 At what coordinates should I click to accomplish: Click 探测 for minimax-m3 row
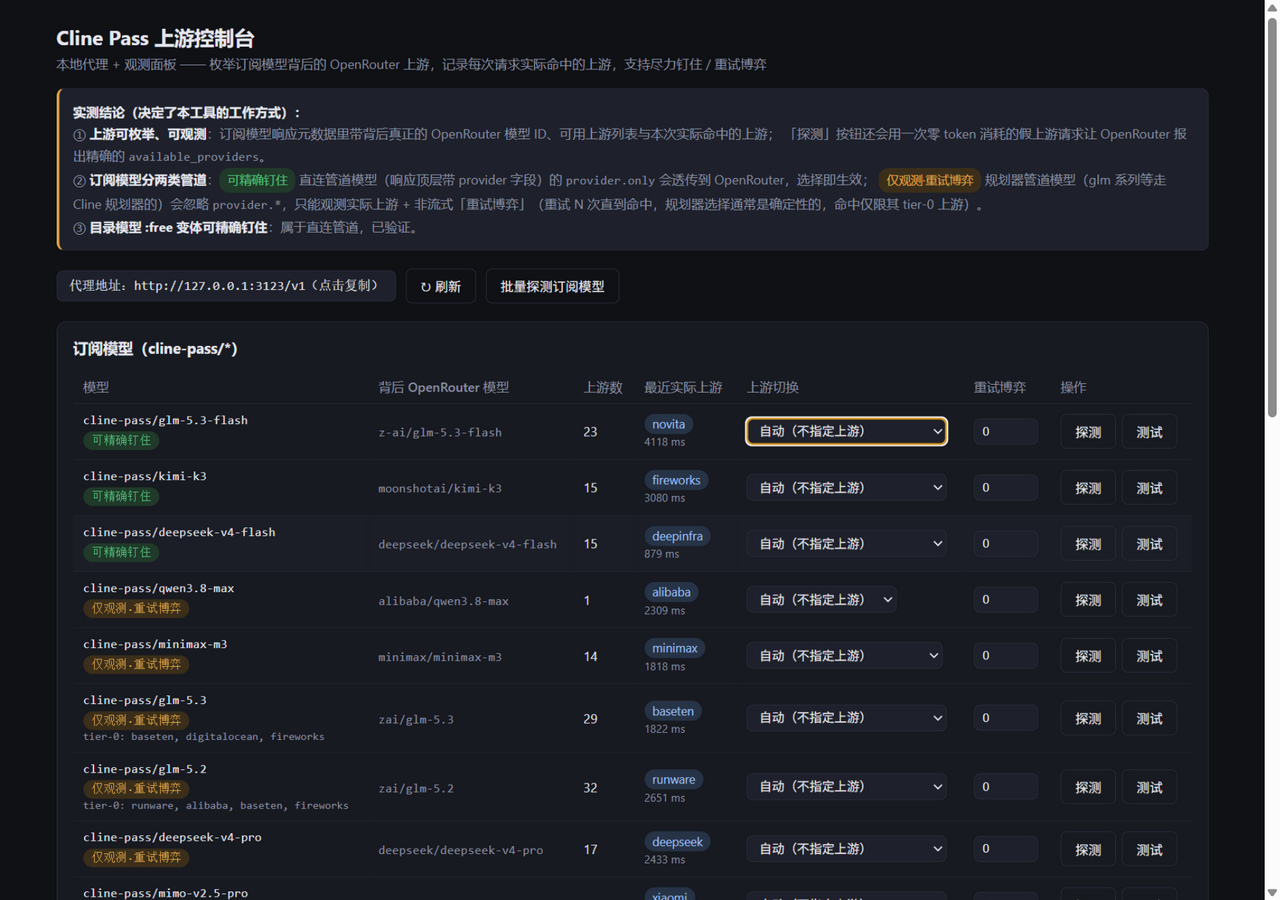(x=1088, y=656)
